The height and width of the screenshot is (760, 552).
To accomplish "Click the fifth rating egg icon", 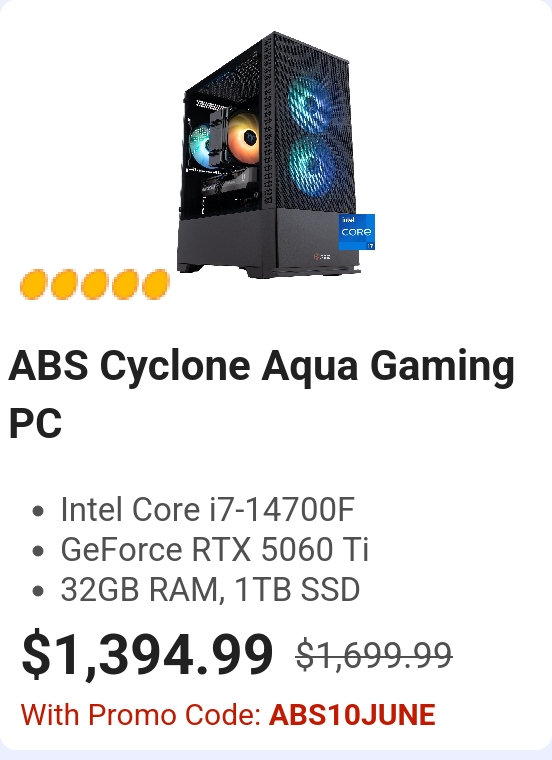I will pyautogui.click(x=156, y=285).
